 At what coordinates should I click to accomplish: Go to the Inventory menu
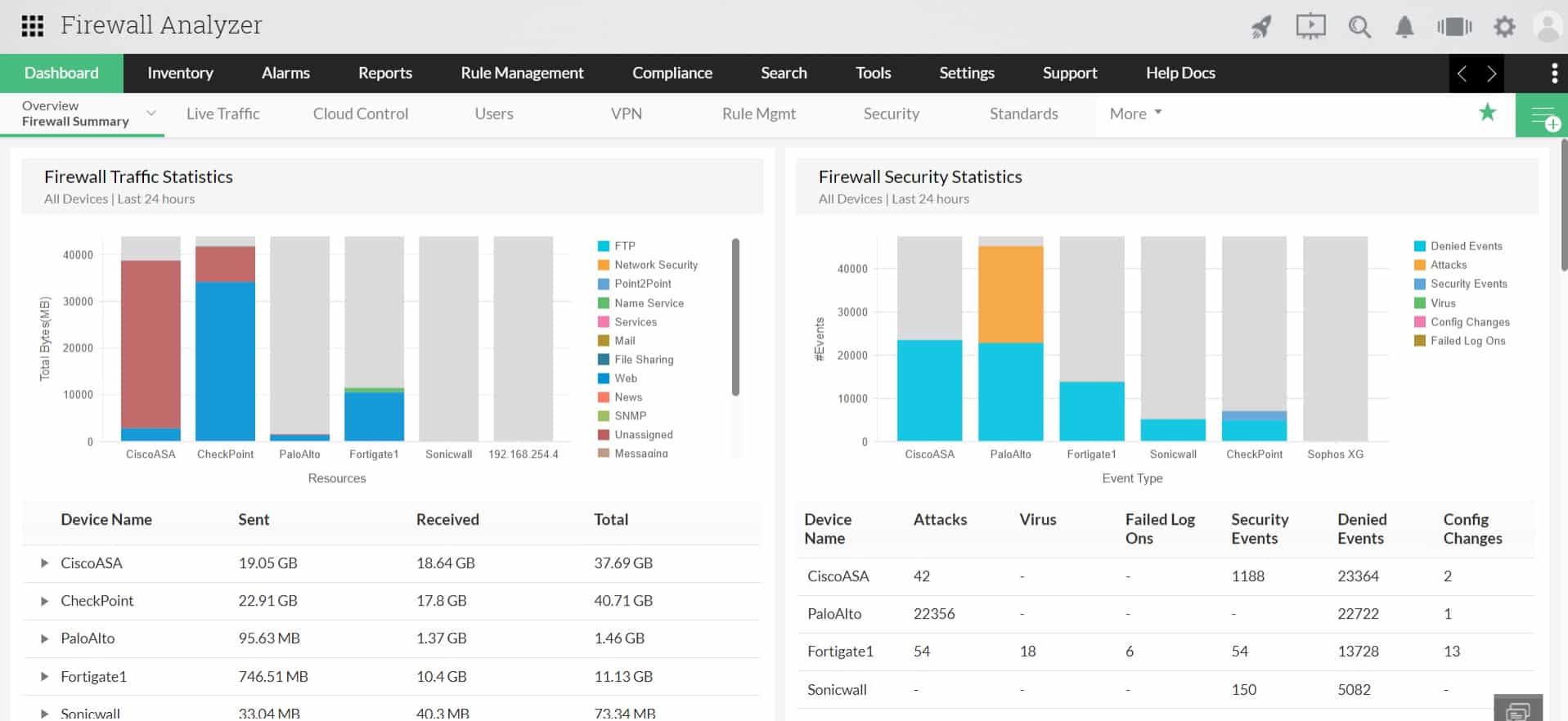coord(180,73)
